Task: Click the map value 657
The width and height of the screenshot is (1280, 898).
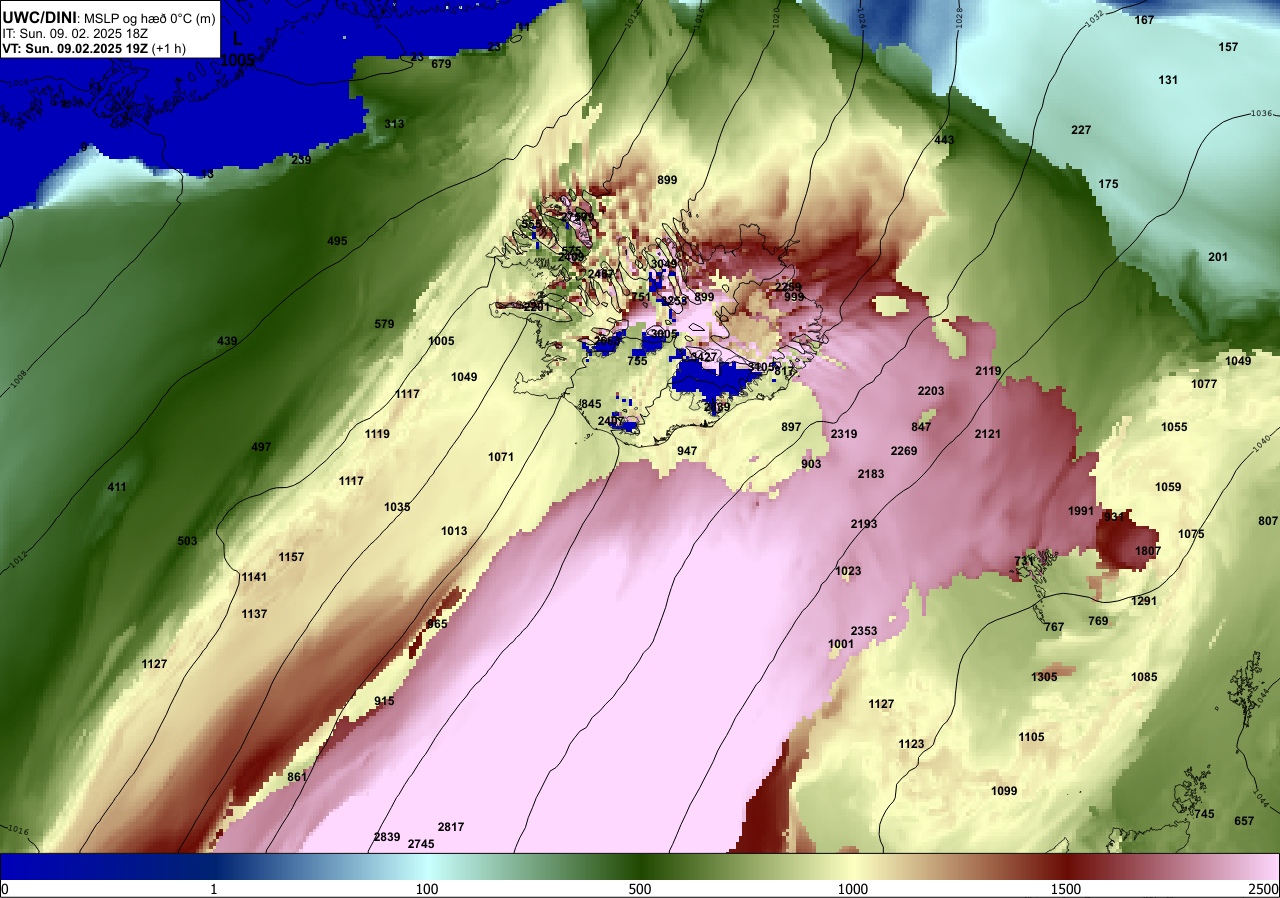Action: pyautogui.click(x=1244, y=821)
